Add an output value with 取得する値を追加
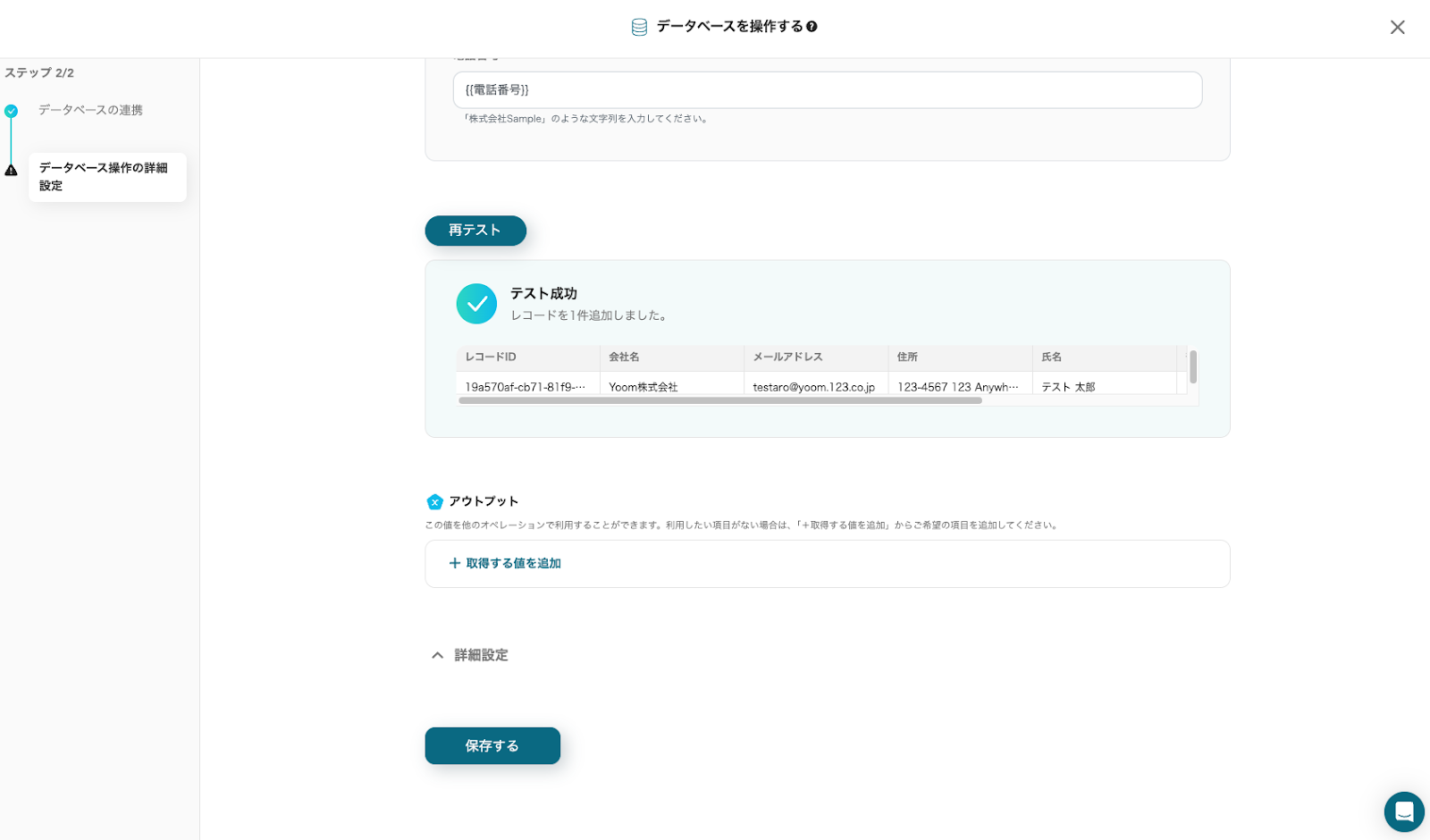Viewport: 1430px width, 840px height. click(x=505, y=564)
